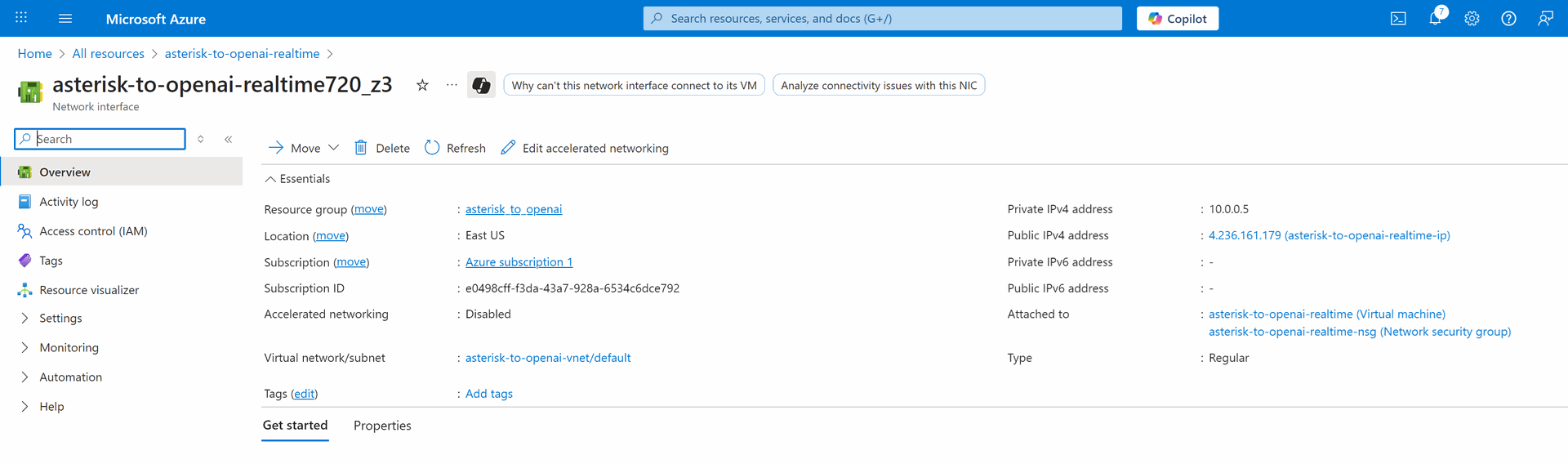Expand the Monitoring menu group

24,347
